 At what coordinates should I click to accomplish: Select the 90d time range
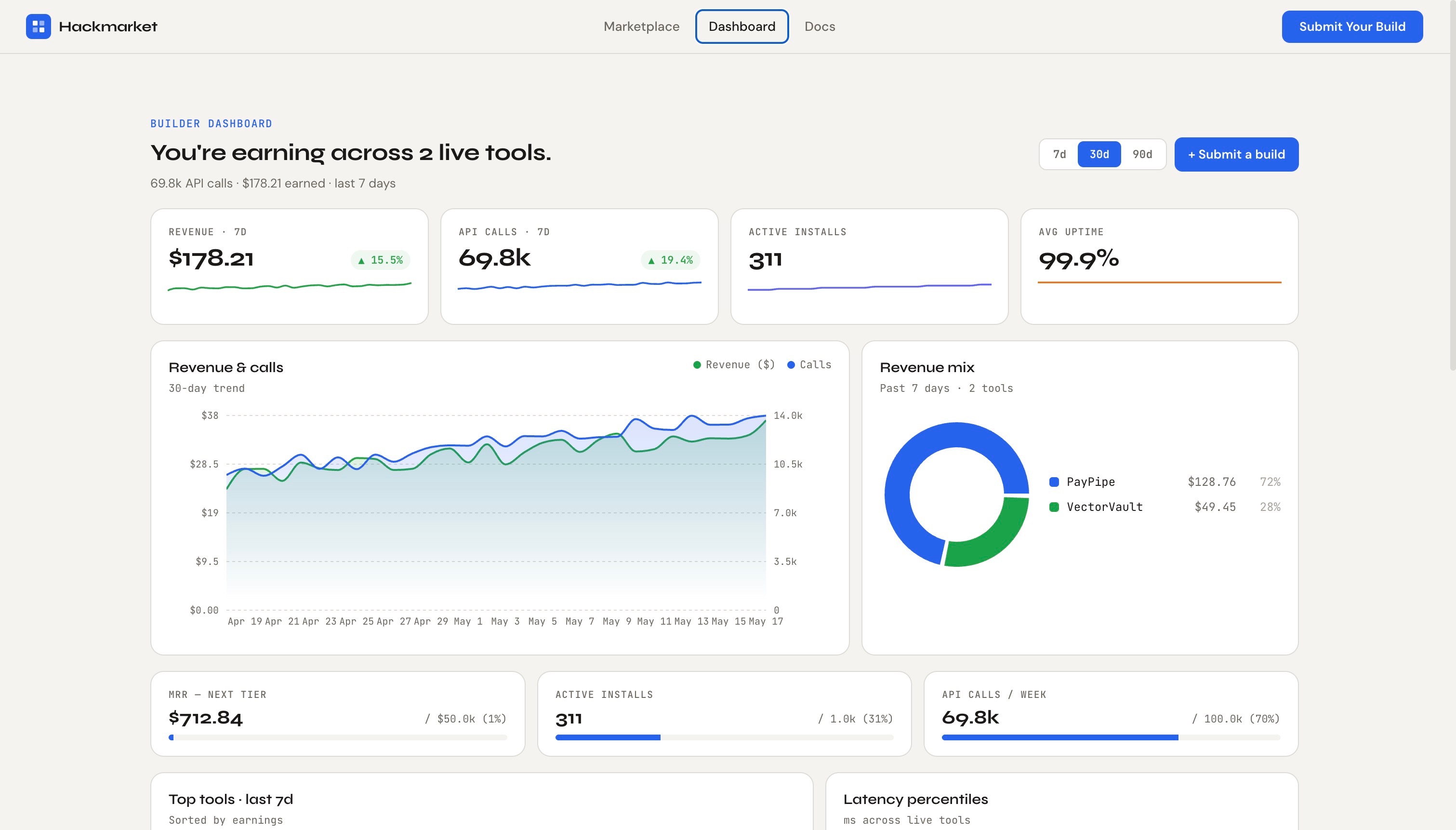click(x=1142, y=155)
